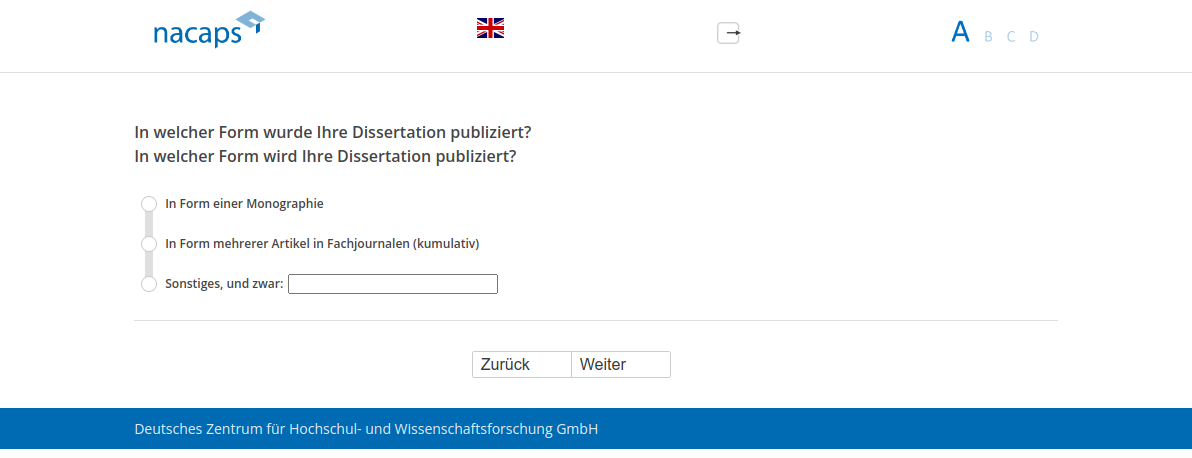Image resolution: width=1192 pixels, height=458 pixels.
Task: Click the Deutsches Zentrum footer text
Action: coord(366,429)
